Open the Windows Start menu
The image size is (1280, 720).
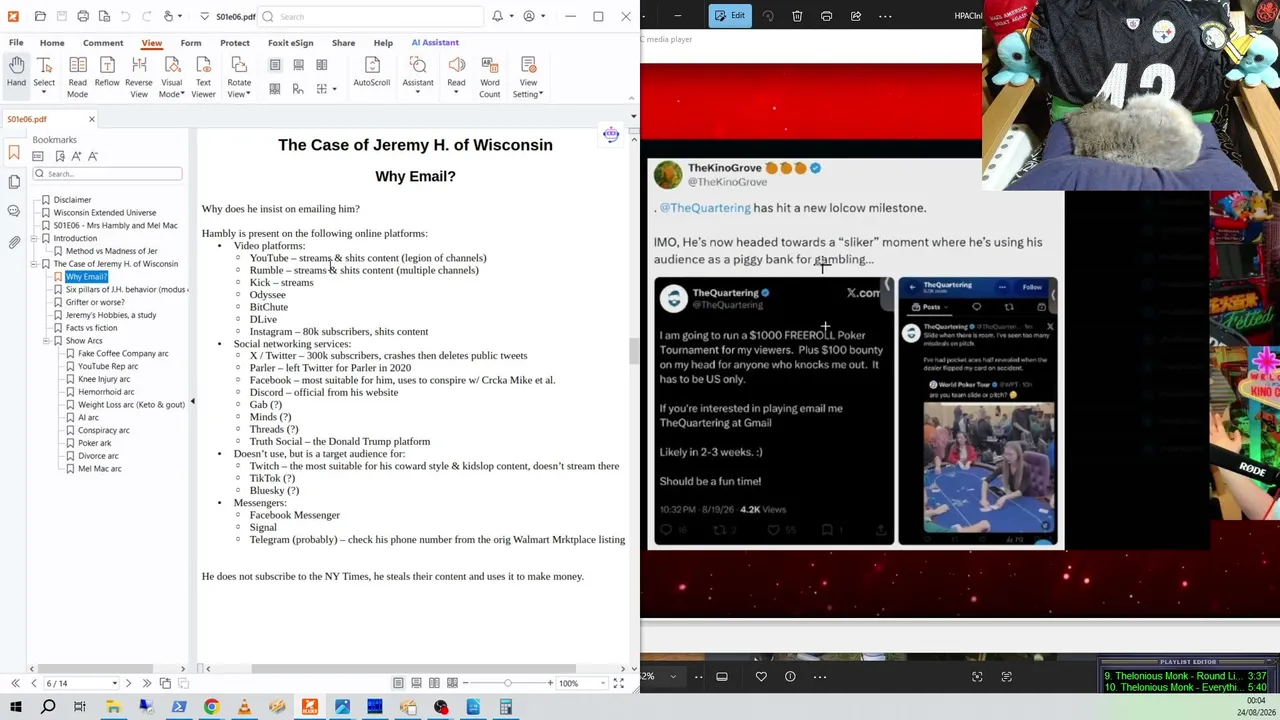(x=15, y=708)
